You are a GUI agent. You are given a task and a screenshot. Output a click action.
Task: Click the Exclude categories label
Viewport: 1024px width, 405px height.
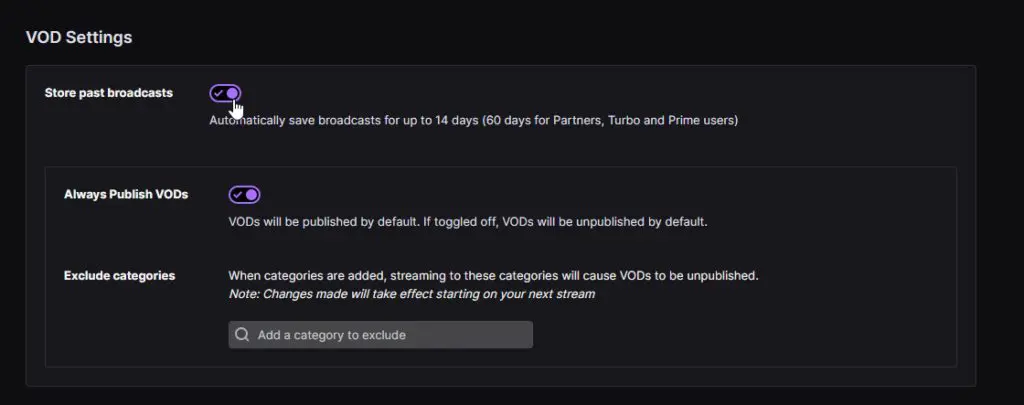tap(120, 276)
